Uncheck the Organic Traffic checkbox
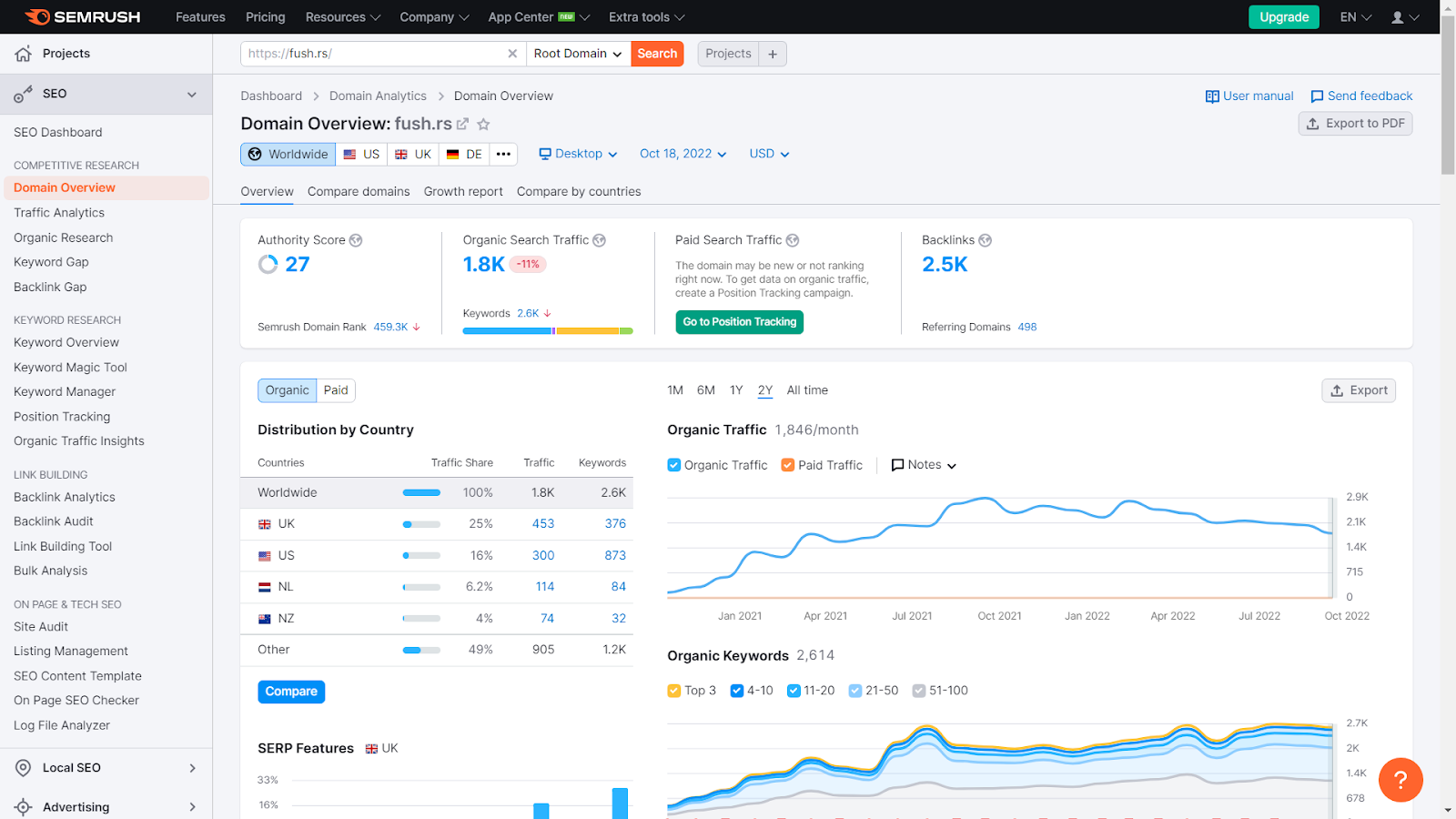This screenshot has height=819, width=1456. coord(674,465)
